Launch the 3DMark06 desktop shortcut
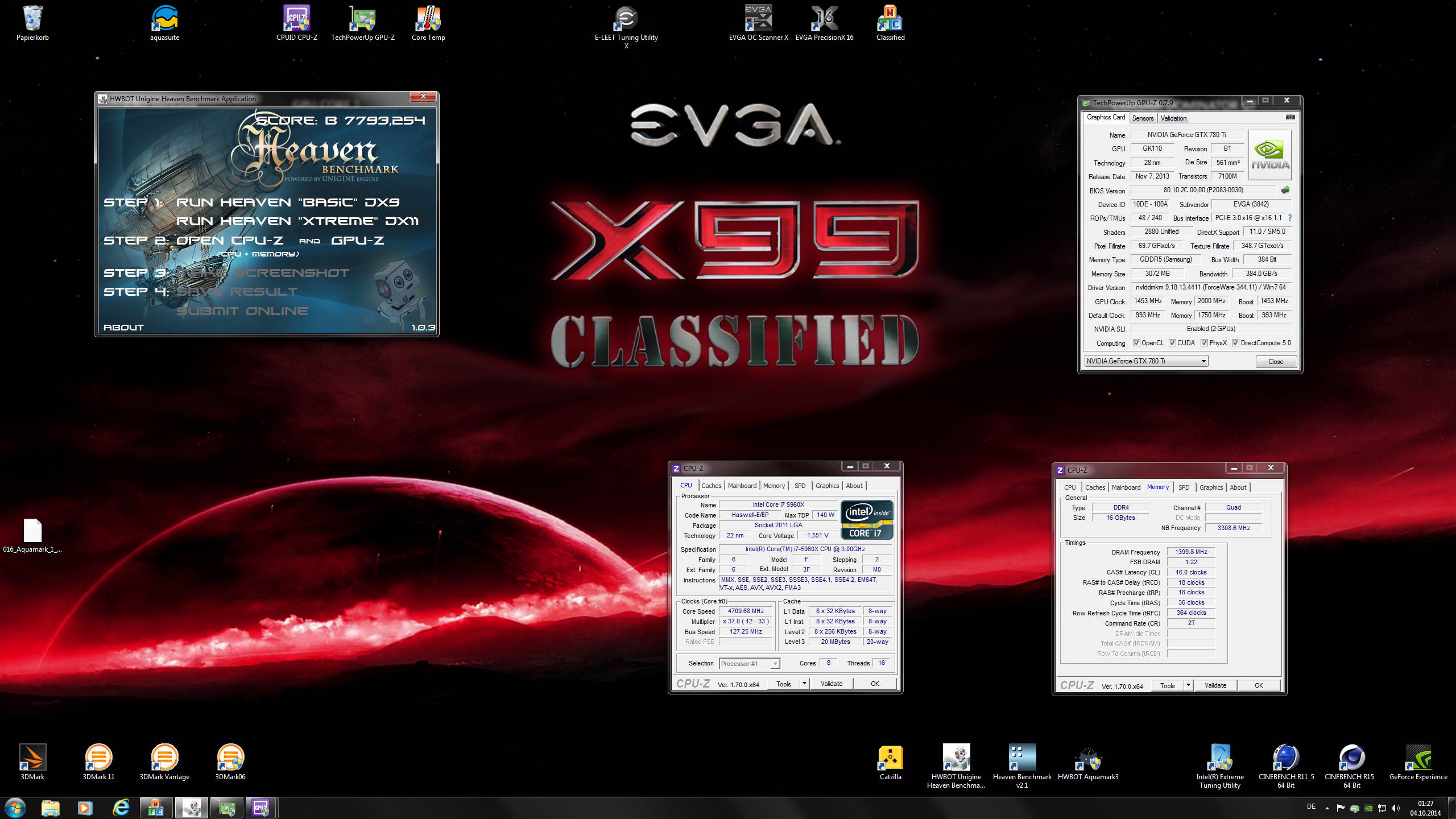The height and width of the screenshot is (819, 1456). (x=230, y=762)
